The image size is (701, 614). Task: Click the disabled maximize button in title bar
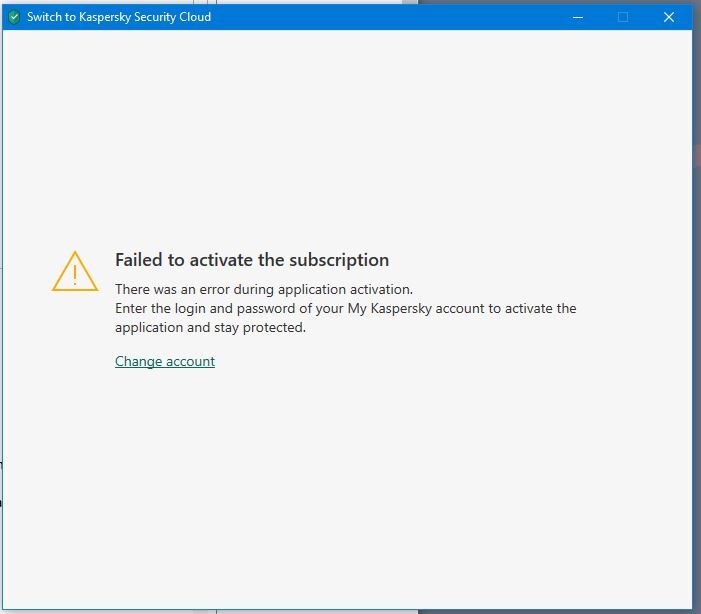tap(623, 17)
